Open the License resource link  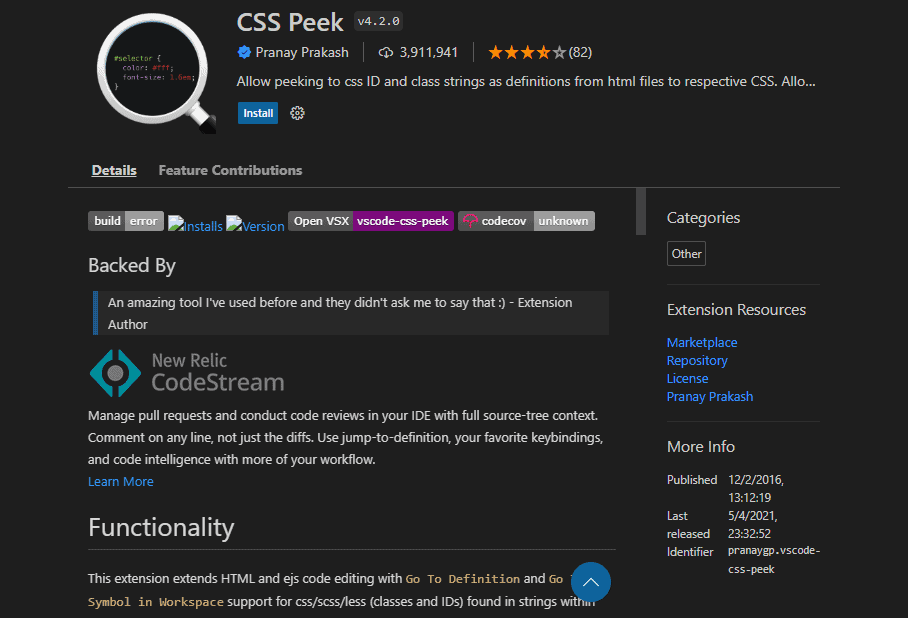(687, 378)
